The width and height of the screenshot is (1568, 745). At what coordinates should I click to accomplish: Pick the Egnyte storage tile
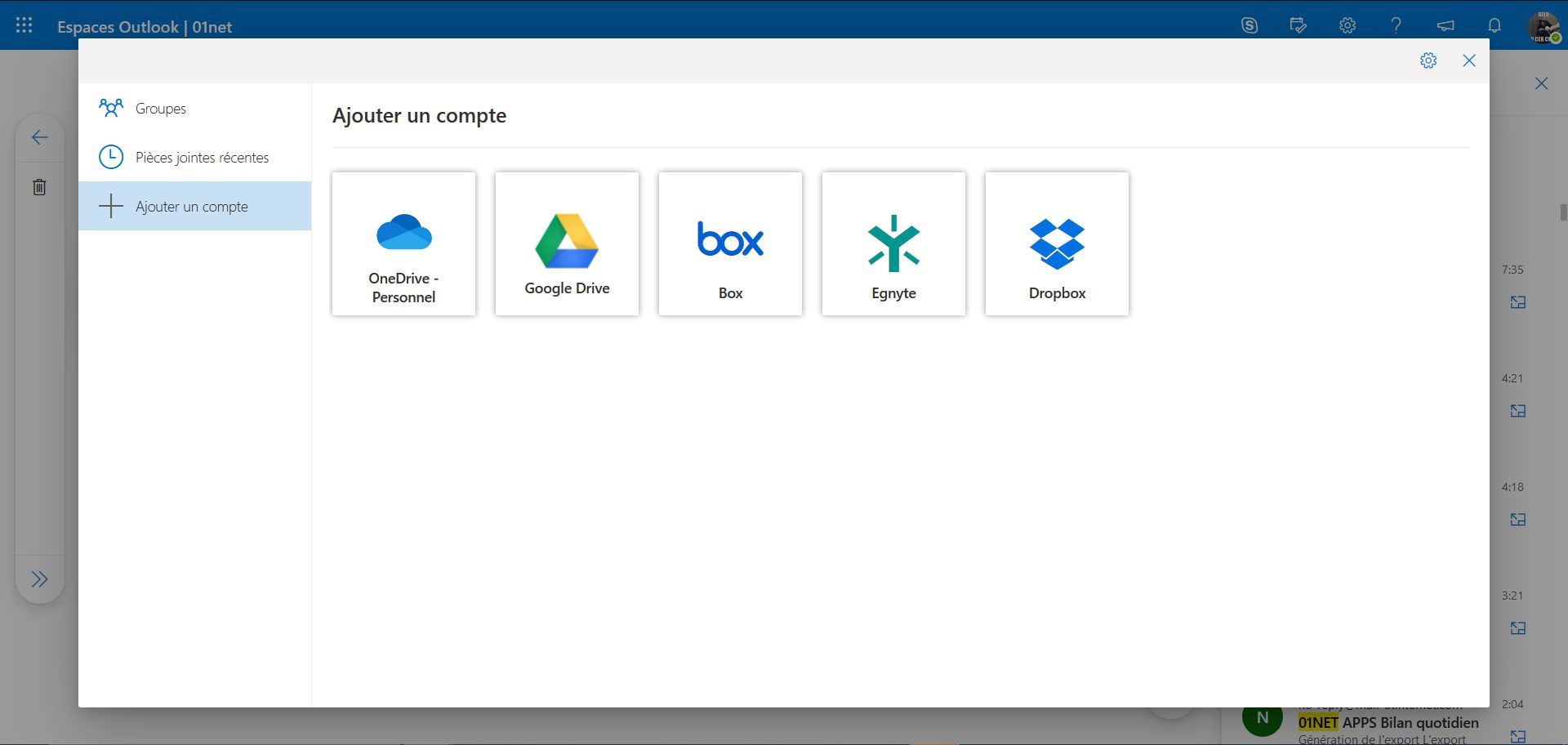893,243
